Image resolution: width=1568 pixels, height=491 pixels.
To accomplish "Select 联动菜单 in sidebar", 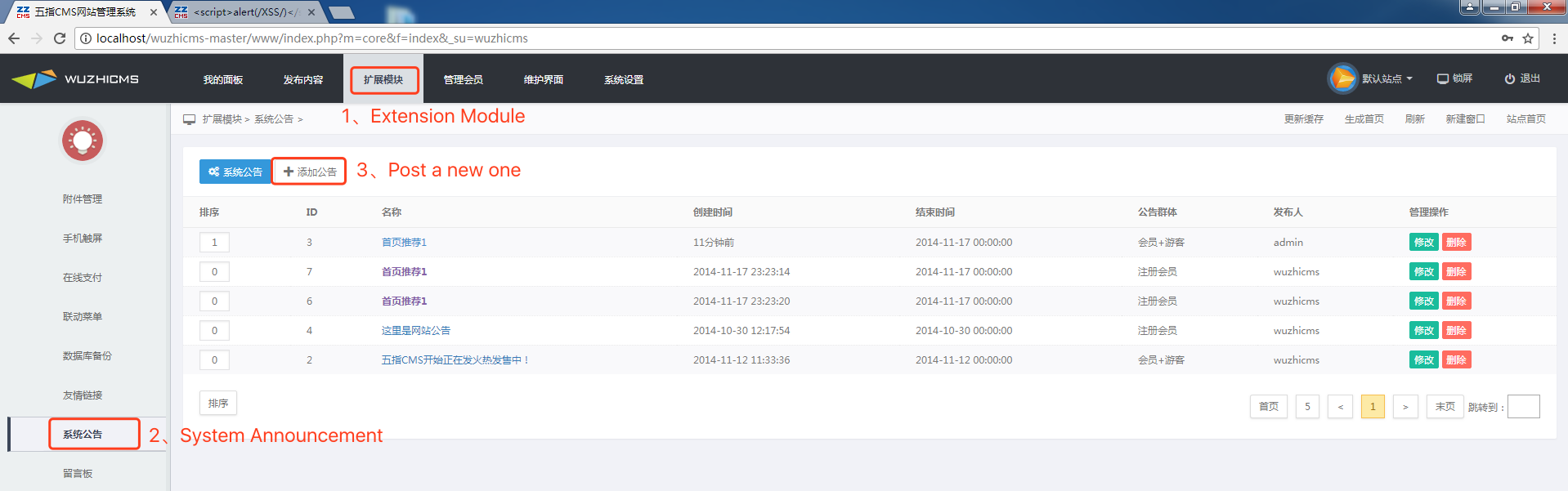I will pos(83,317).
